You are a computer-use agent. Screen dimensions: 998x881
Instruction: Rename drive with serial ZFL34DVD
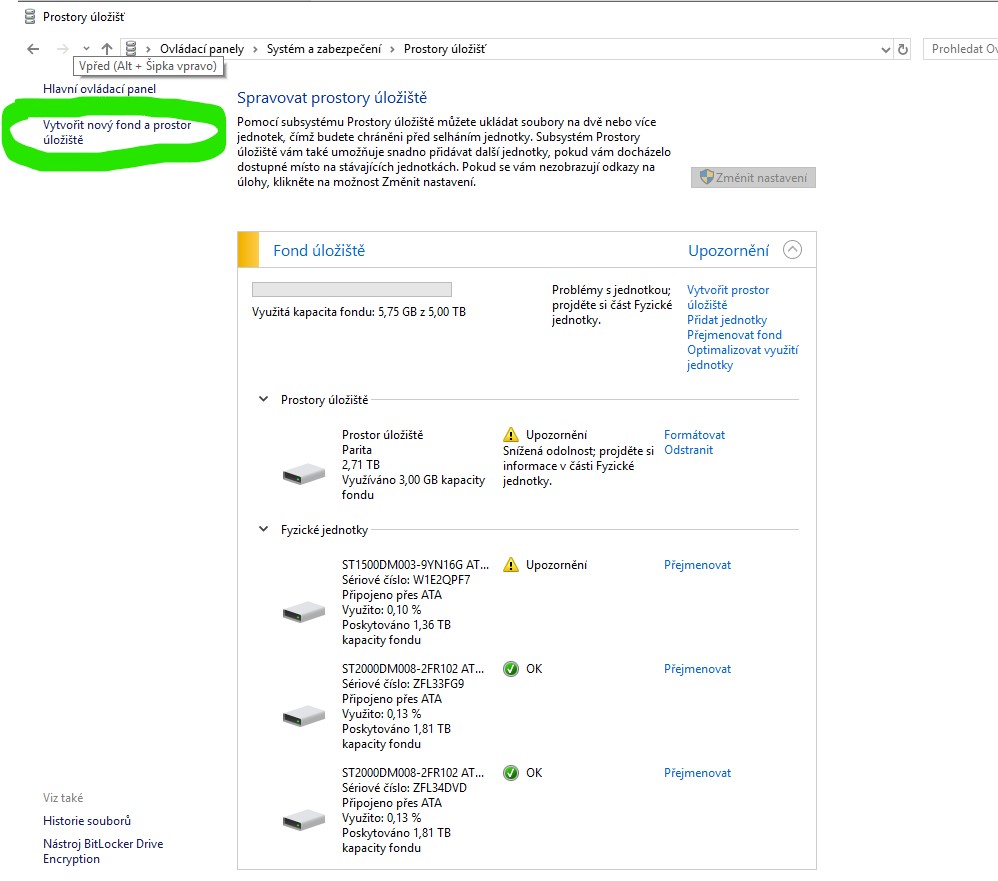click(698, 773)
